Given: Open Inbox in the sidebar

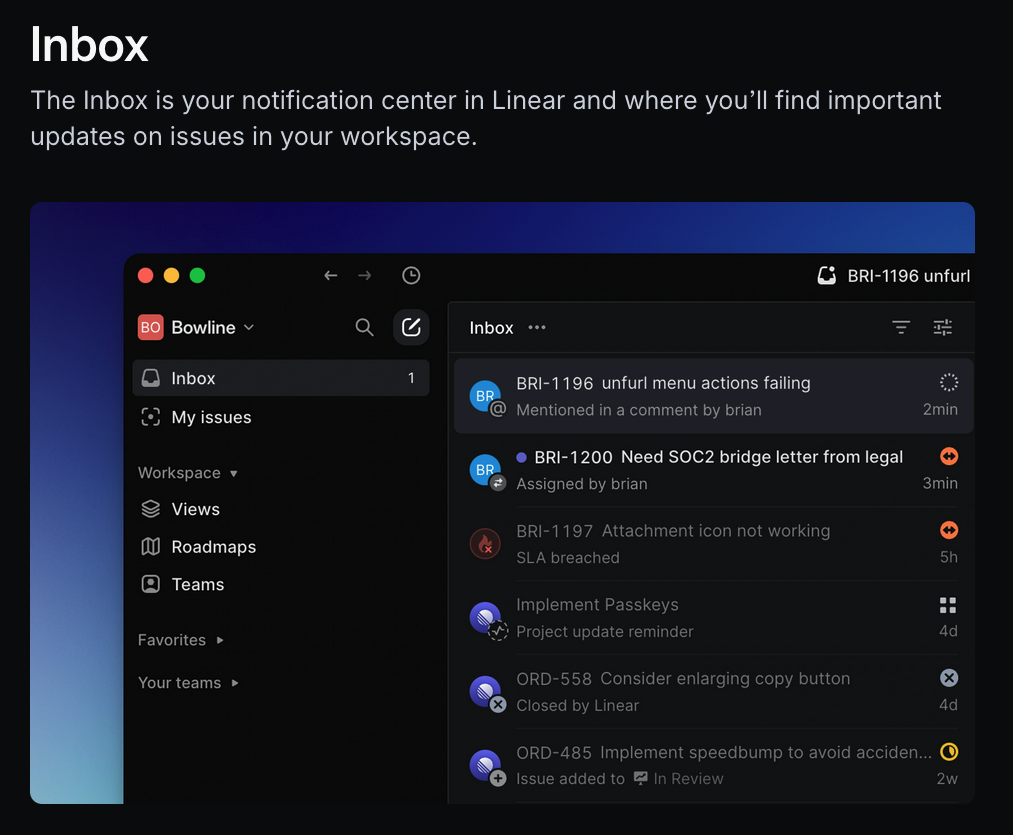Looking at the screenshot, I should pos(280,378).
